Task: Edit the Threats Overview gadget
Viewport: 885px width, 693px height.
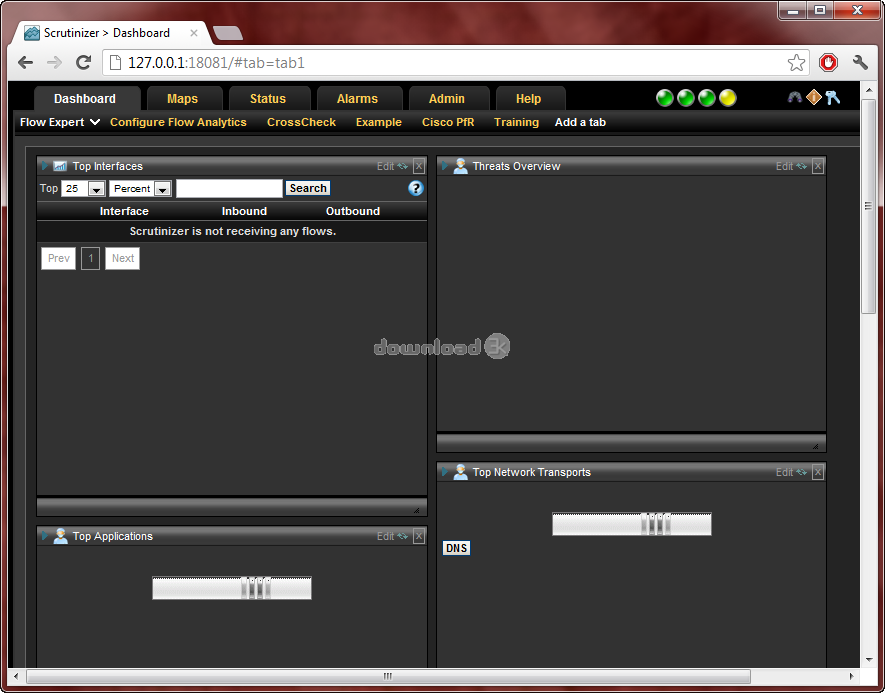Action: 785,166
